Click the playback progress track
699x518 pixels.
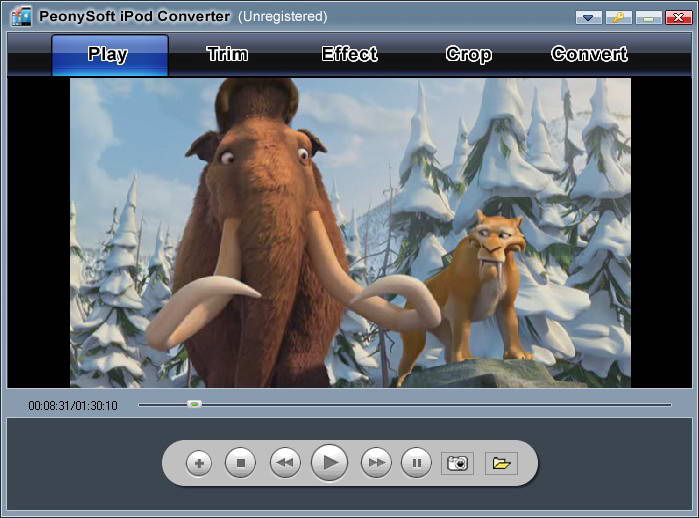coord(405,405)
